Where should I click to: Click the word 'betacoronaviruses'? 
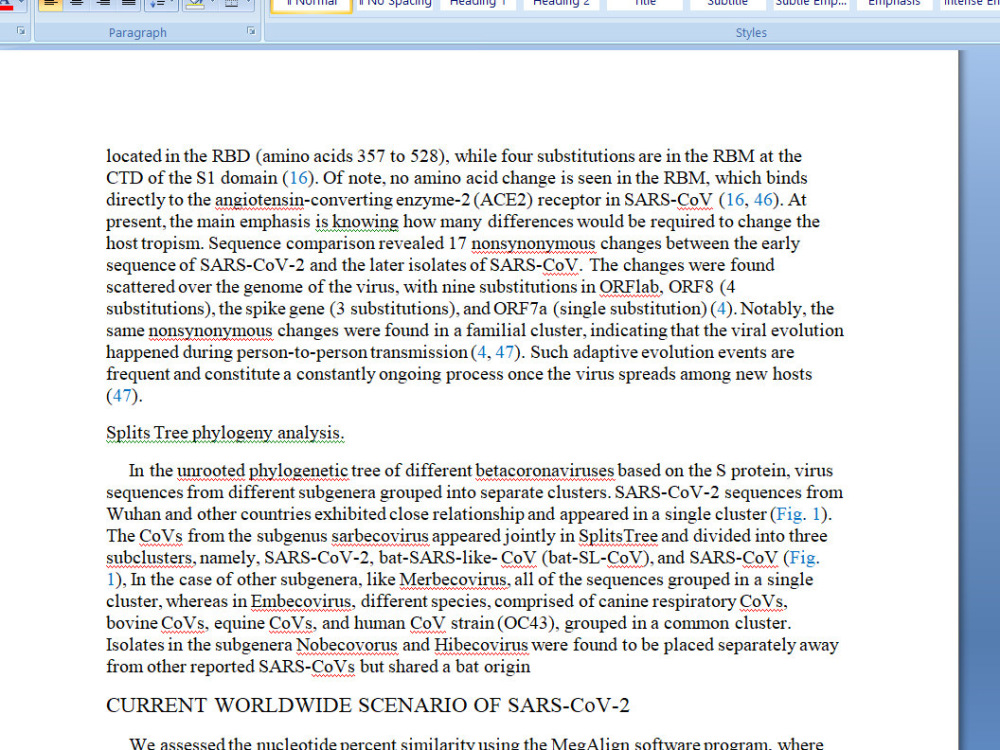tap(545, 471)
